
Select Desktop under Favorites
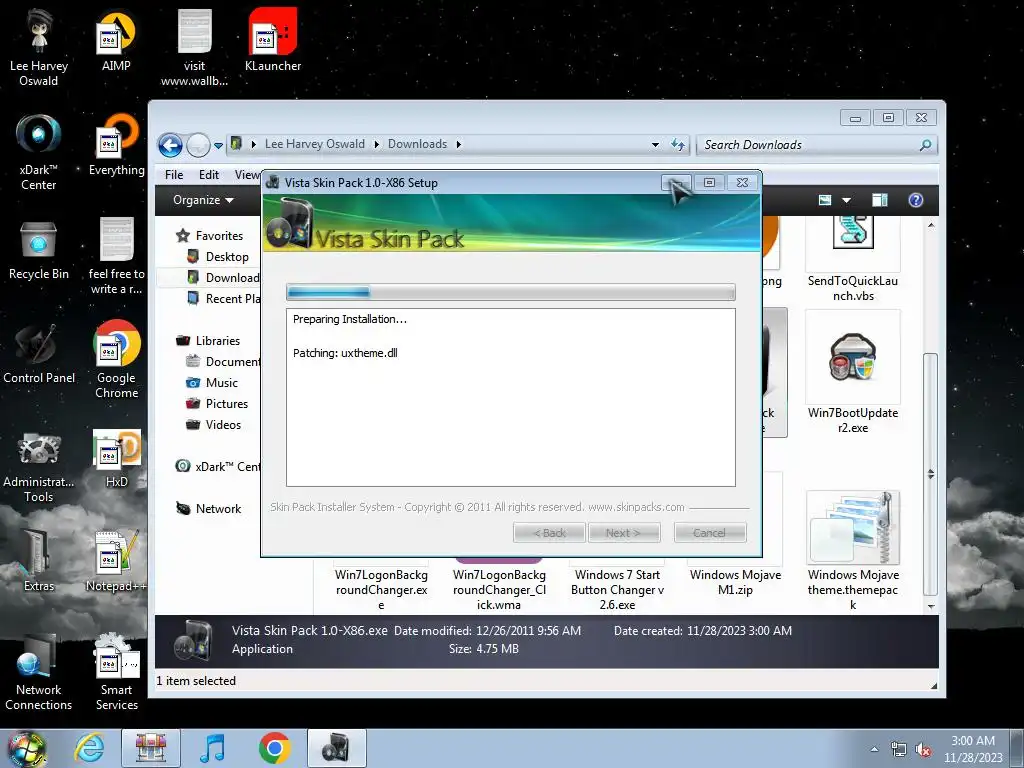[217, 257]
